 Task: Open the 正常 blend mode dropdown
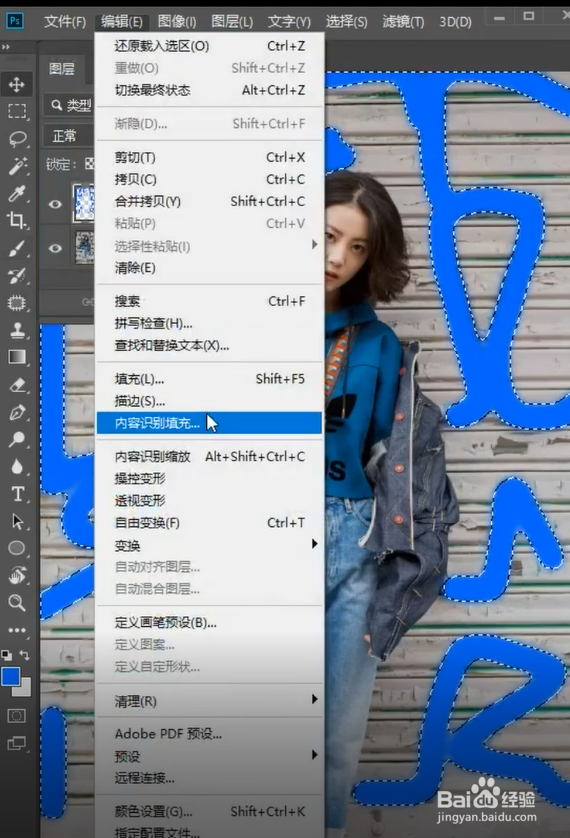68,136
